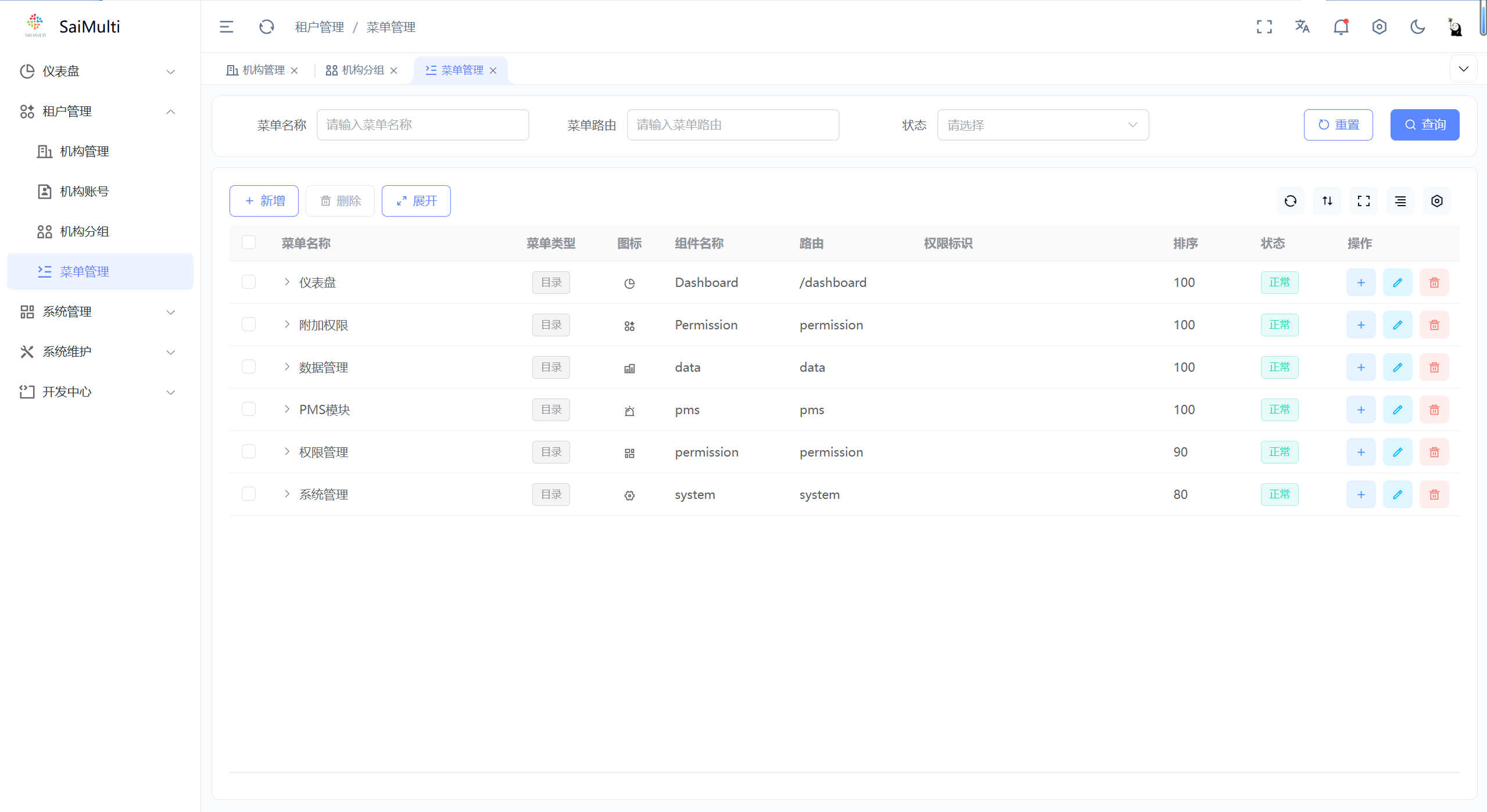Toggle dark mode moon icon
The image size is (1487, 812).
(1417, 27)
